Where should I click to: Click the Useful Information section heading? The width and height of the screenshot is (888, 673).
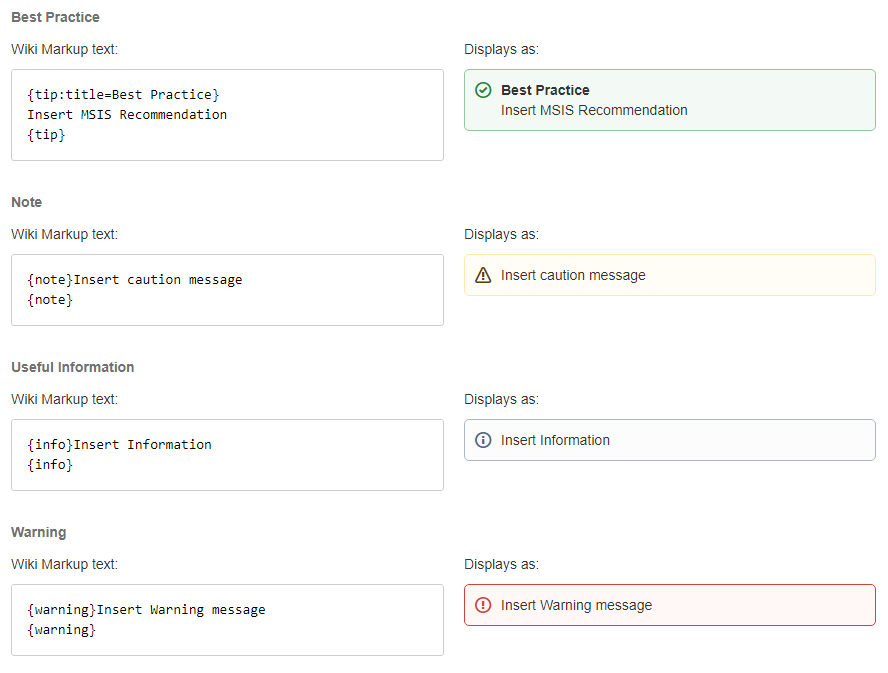pyautogui.click(x=72, y=367)
